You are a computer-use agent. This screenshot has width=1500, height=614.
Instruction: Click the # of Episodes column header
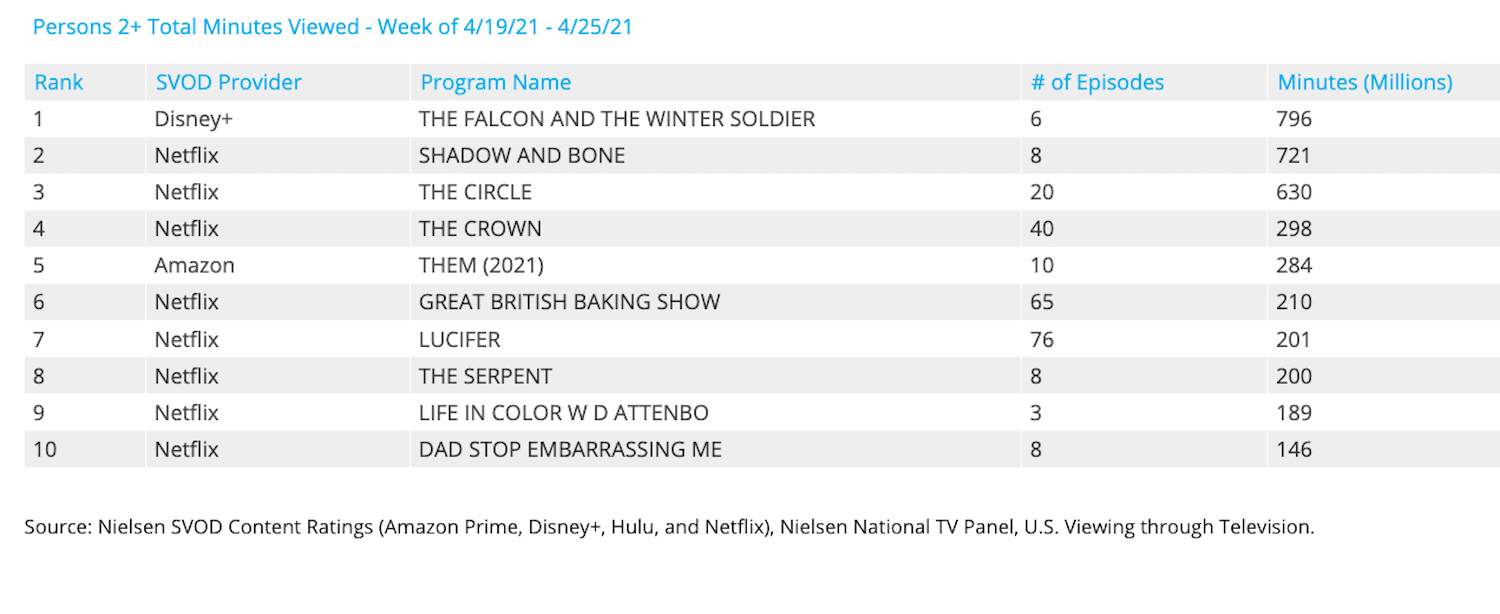coord(1097,82)
